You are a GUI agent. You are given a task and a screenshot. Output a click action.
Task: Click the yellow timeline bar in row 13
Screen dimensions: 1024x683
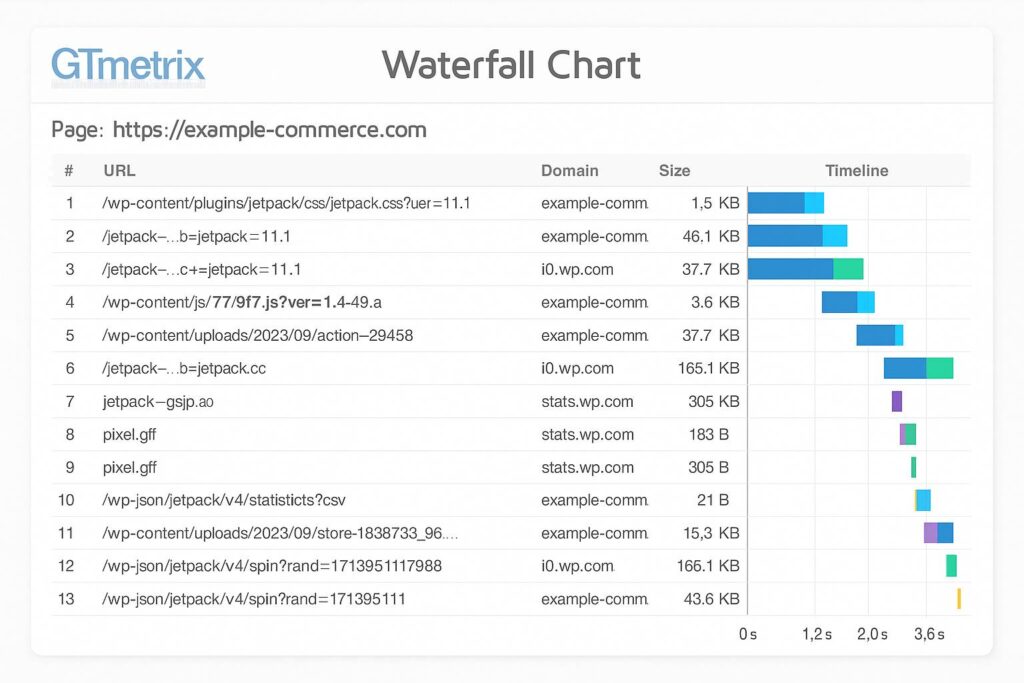958,599
